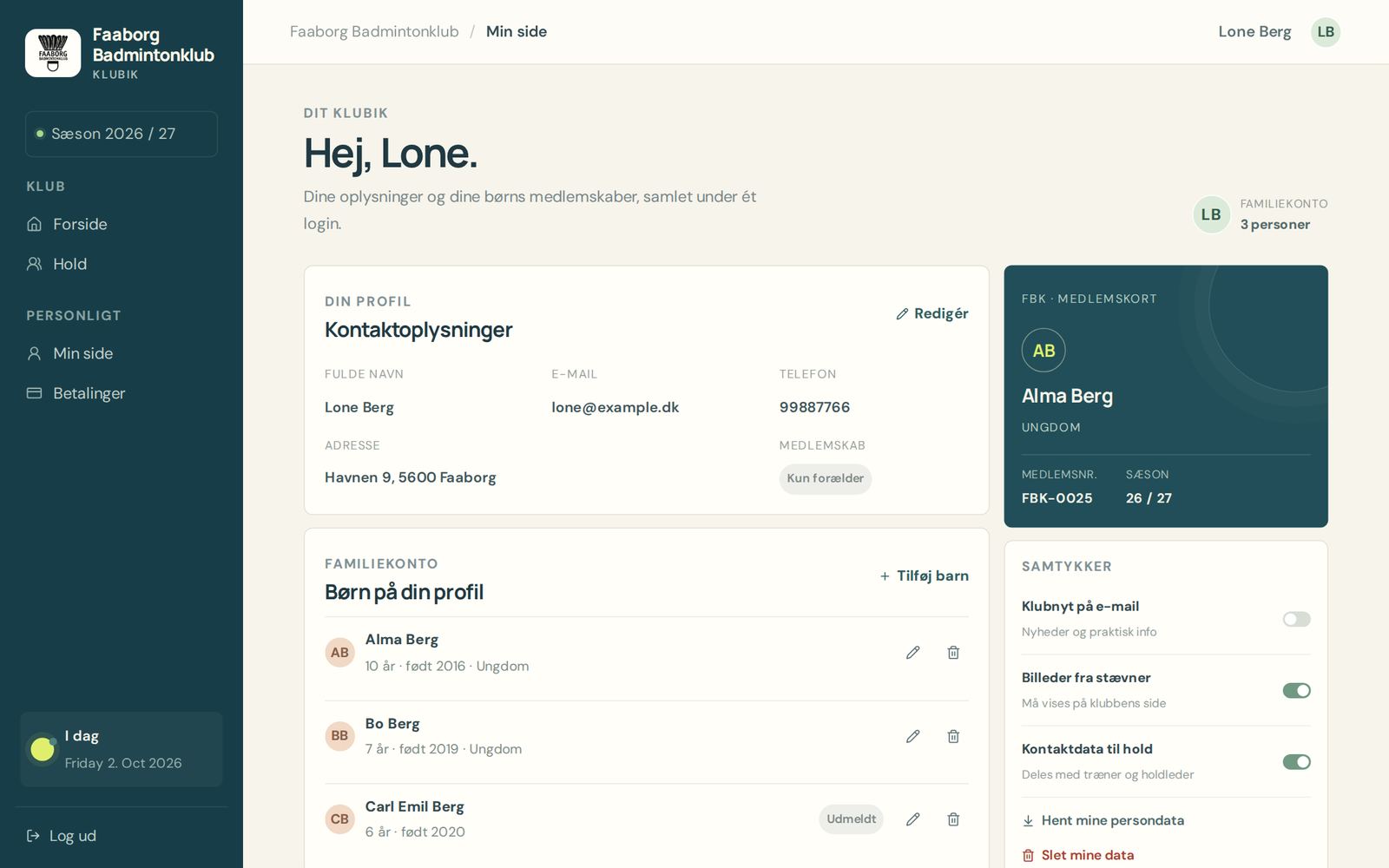
Task: Click the Min side breadcrumb
Action: [x=517, y=31]
